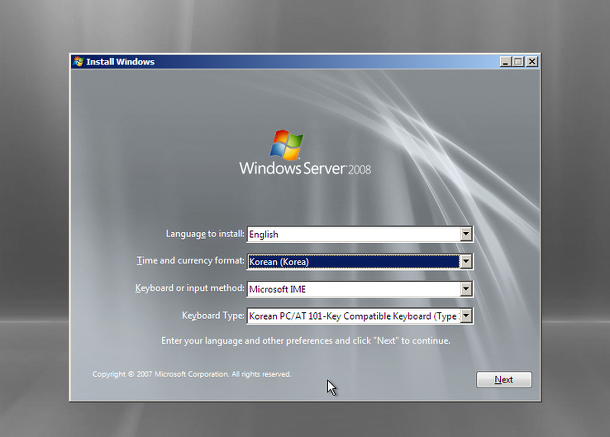Click the Install Windows title bar icon
This screenshot has height=437, width=610.
[x=79, y=61]
